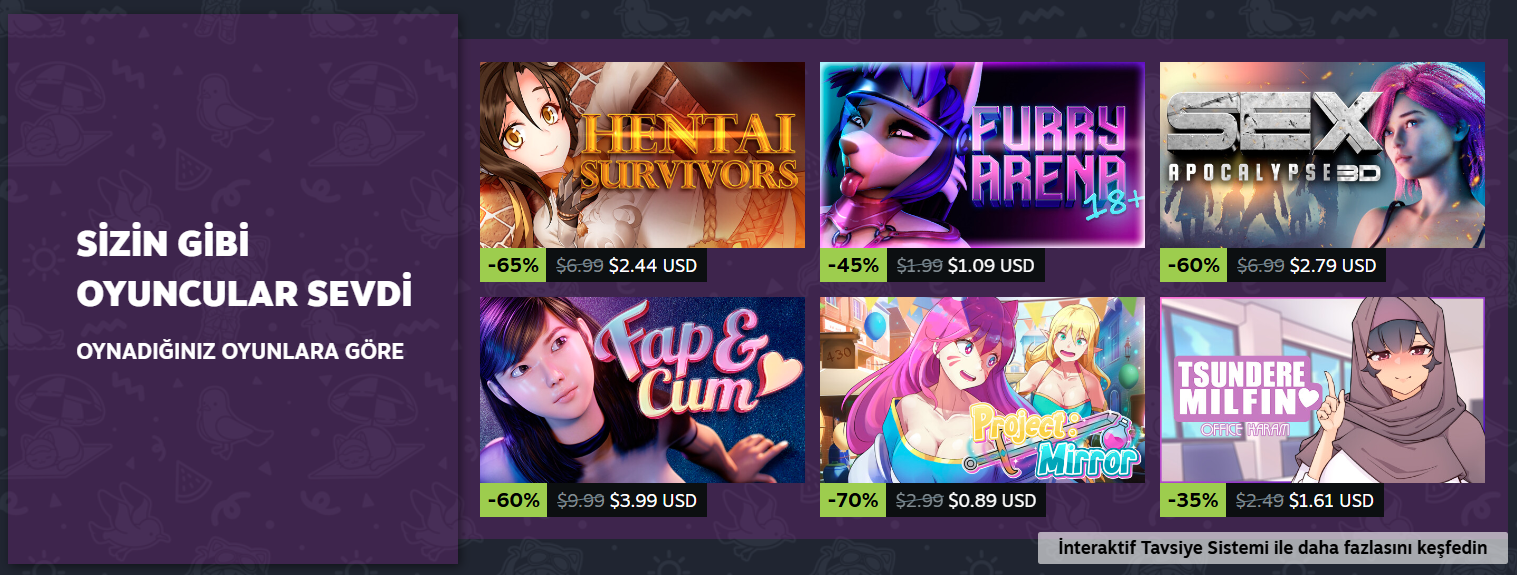Click the $1.09 USD price label
The image size is (1517, 575).
coord(991,266)
